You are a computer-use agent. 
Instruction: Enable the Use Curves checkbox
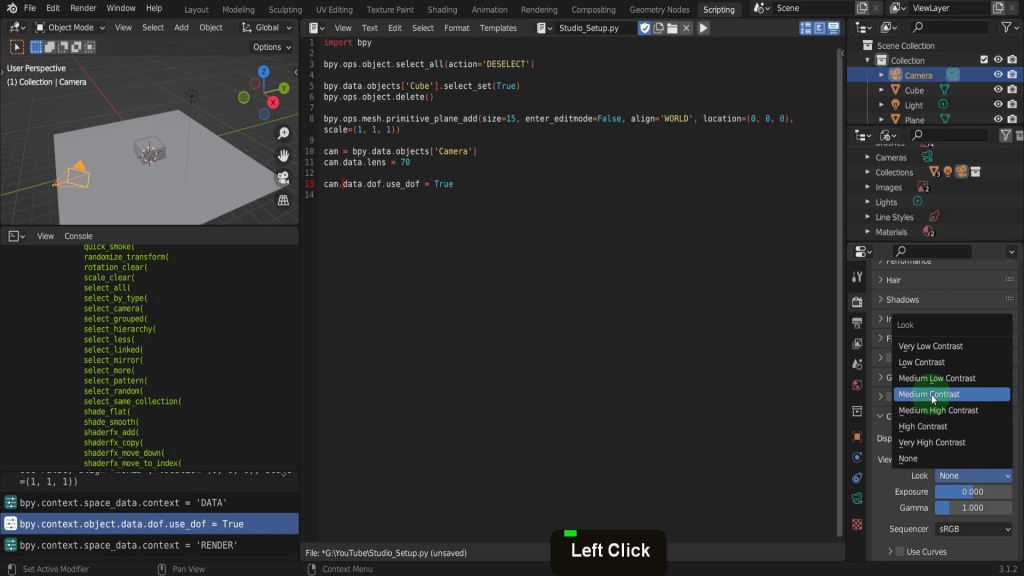pyautogui.click(x=899, y=552)
